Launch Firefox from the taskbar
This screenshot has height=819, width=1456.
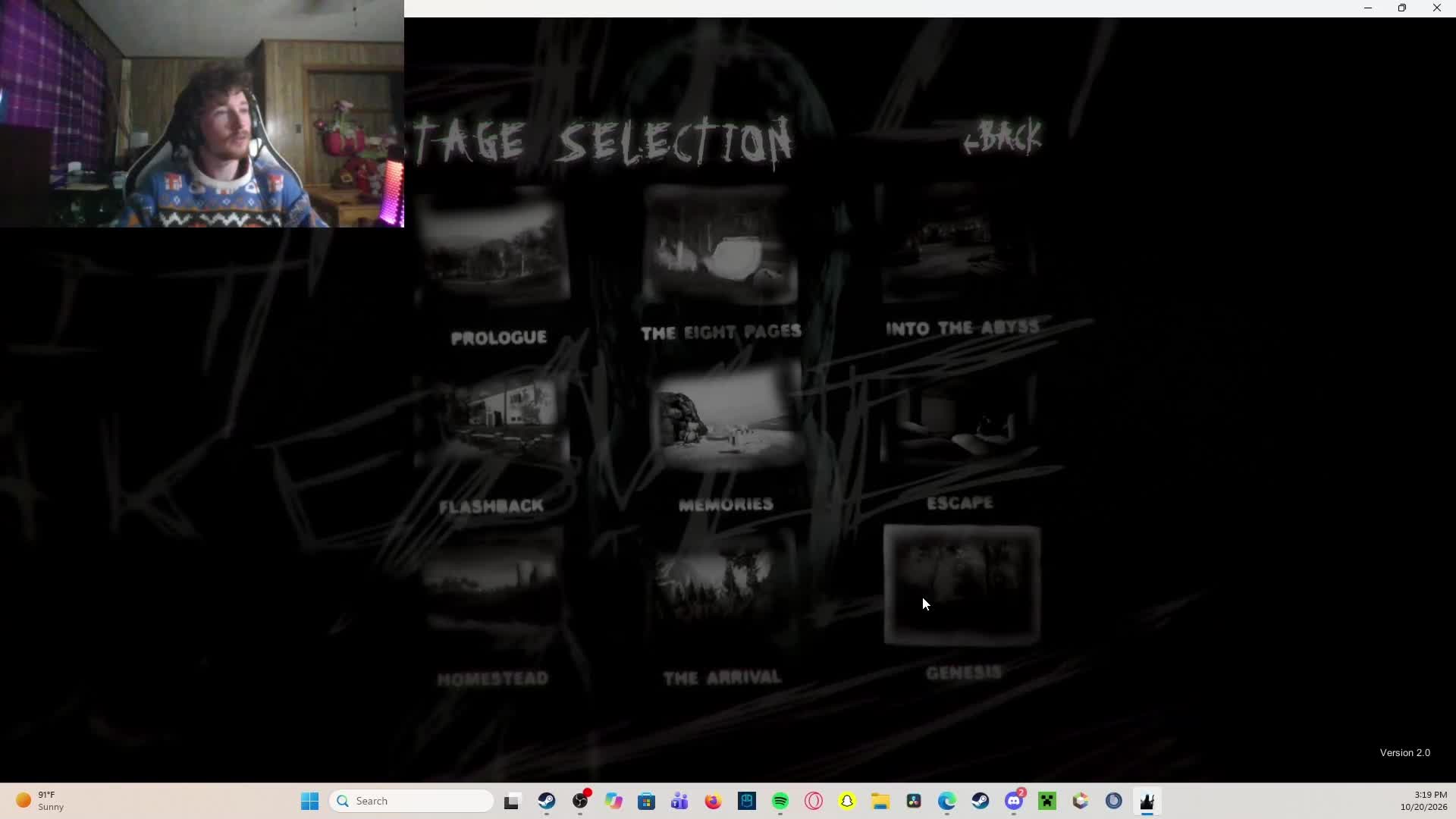[x=713, y=802]
